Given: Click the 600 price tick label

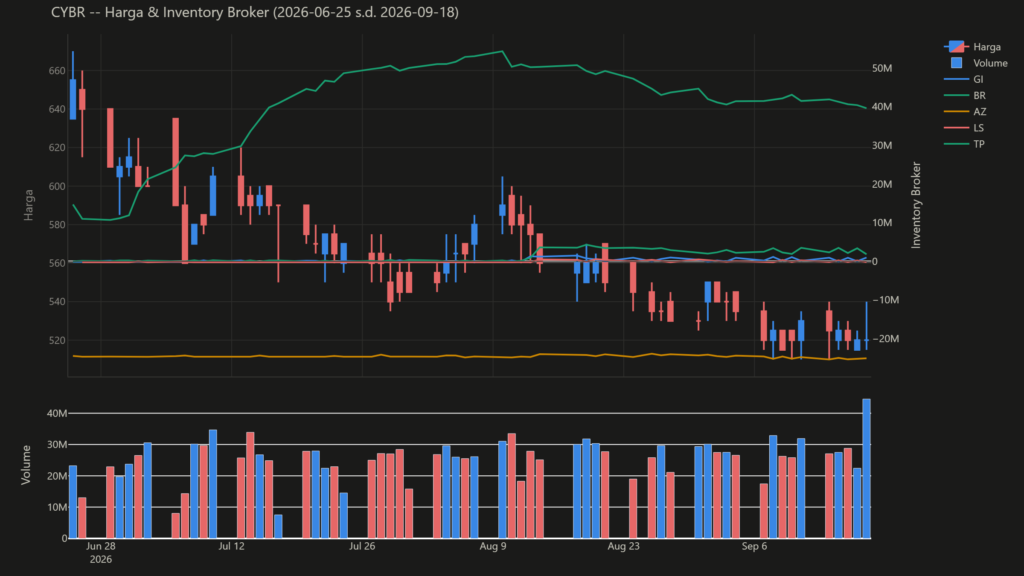Looking at the screenshot, I should coord(57,186).
